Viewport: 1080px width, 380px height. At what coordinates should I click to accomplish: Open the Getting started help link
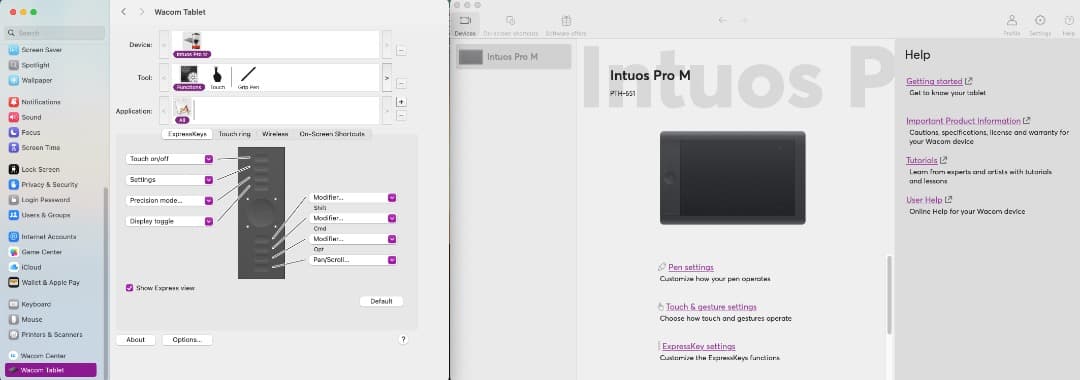pos(934,81)
